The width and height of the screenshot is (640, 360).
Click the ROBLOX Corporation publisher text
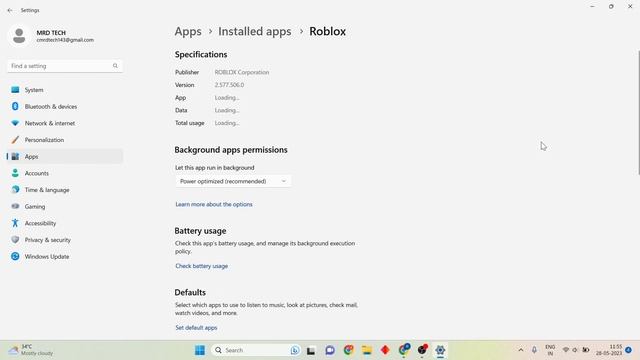tap(242, 72)
